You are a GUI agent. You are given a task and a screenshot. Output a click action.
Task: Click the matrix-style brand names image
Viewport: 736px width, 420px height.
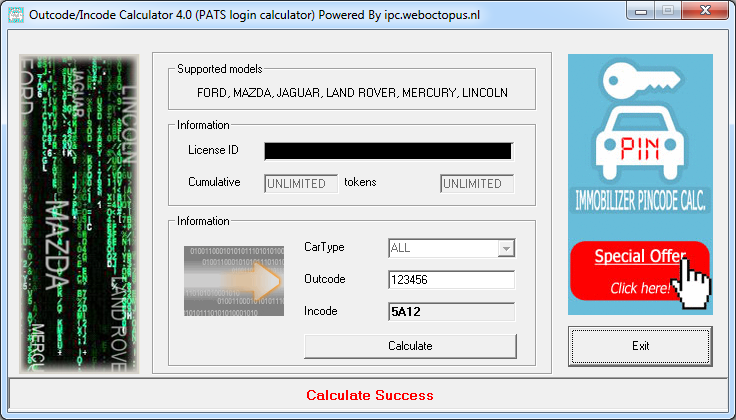(79, 214)
